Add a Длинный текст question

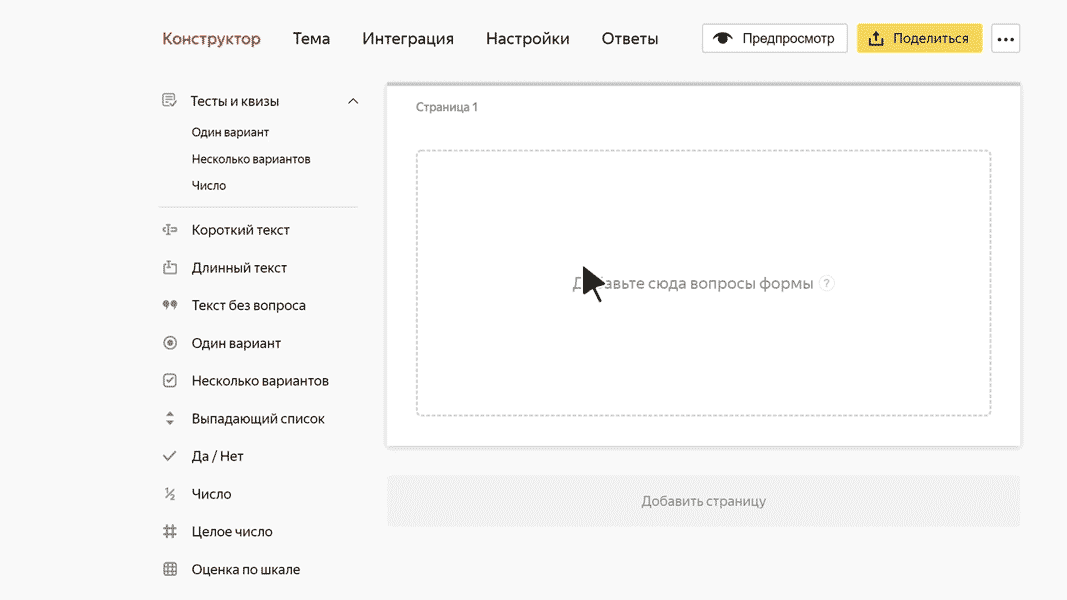239,268
